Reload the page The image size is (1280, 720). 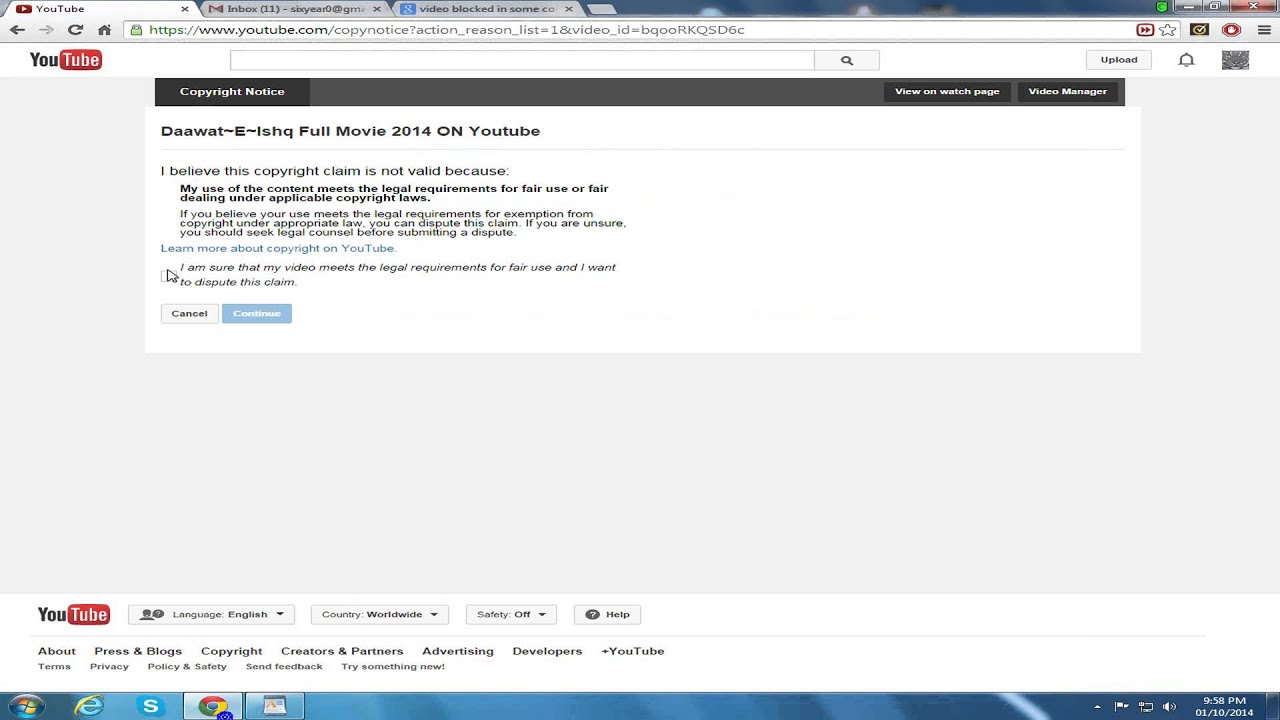point(75,30)
